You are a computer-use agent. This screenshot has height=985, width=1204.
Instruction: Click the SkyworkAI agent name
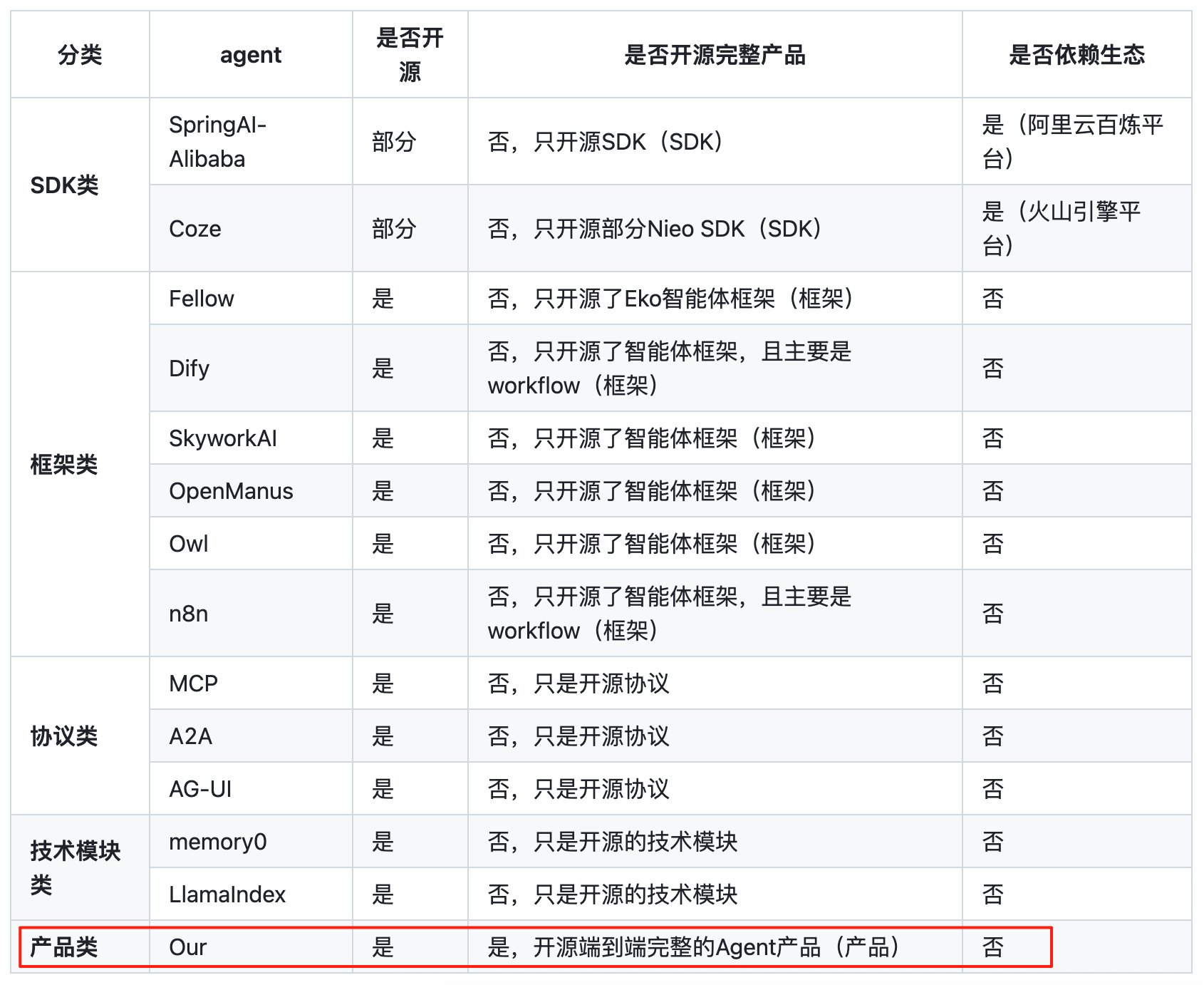[223, 438]
